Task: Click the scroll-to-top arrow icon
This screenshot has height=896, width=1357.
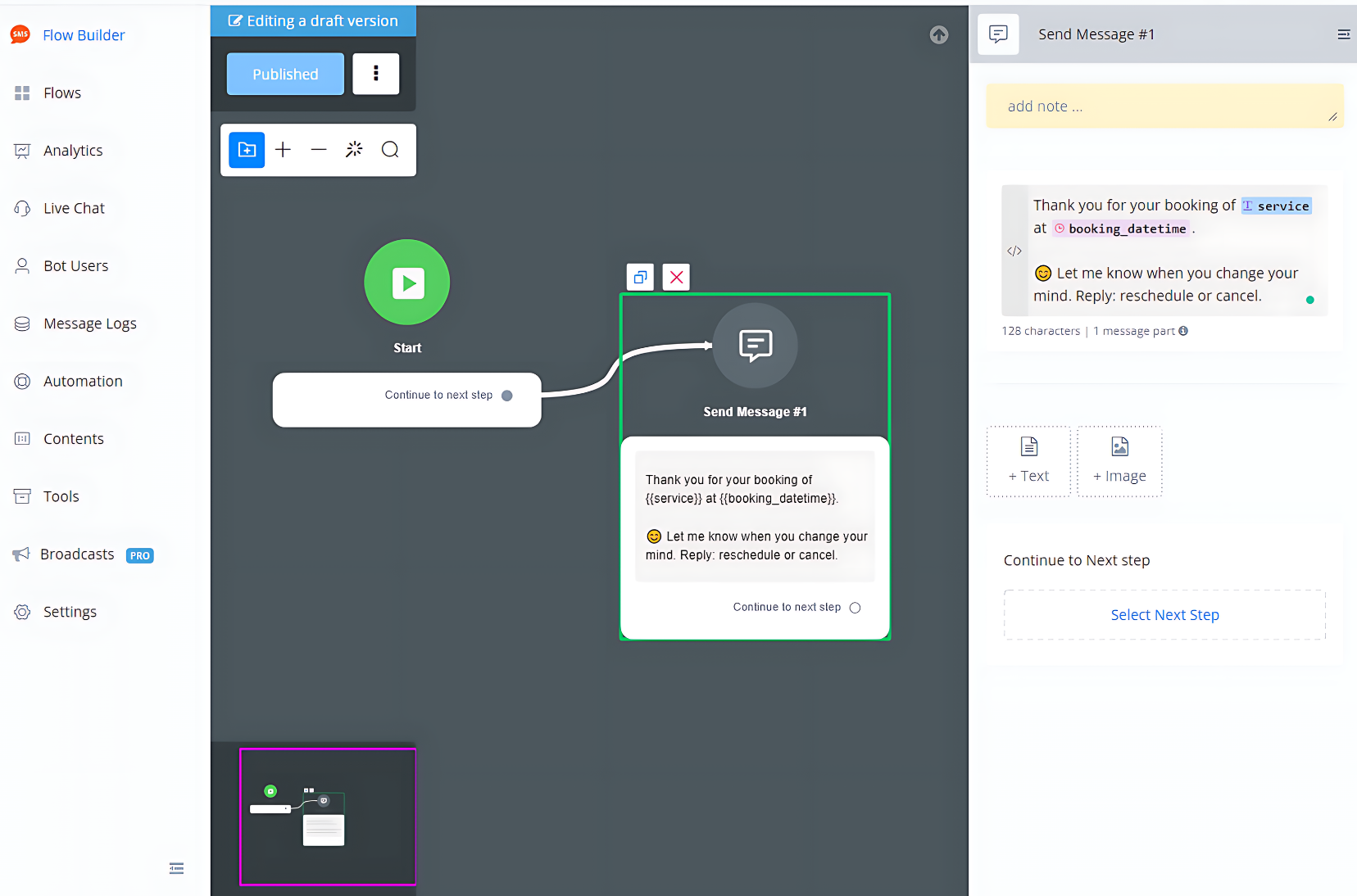Action: point(939,34)
